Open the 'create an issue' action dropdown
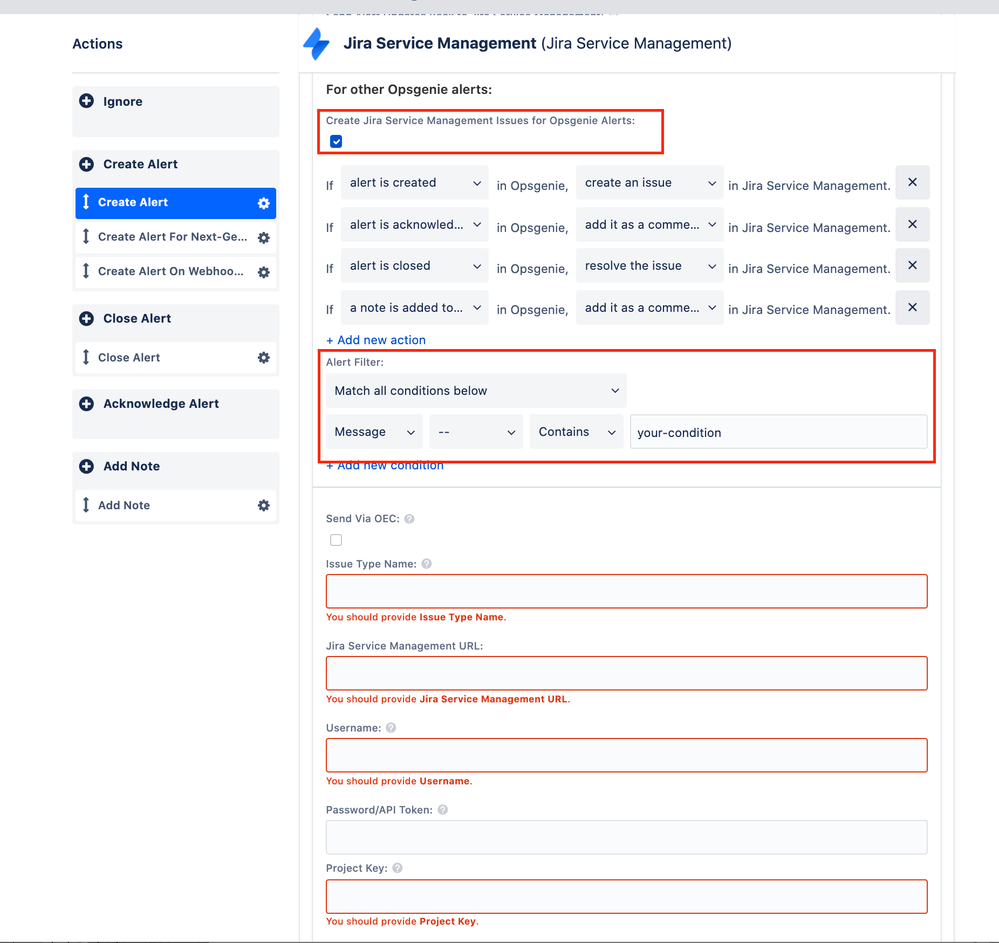 point(650,183)
